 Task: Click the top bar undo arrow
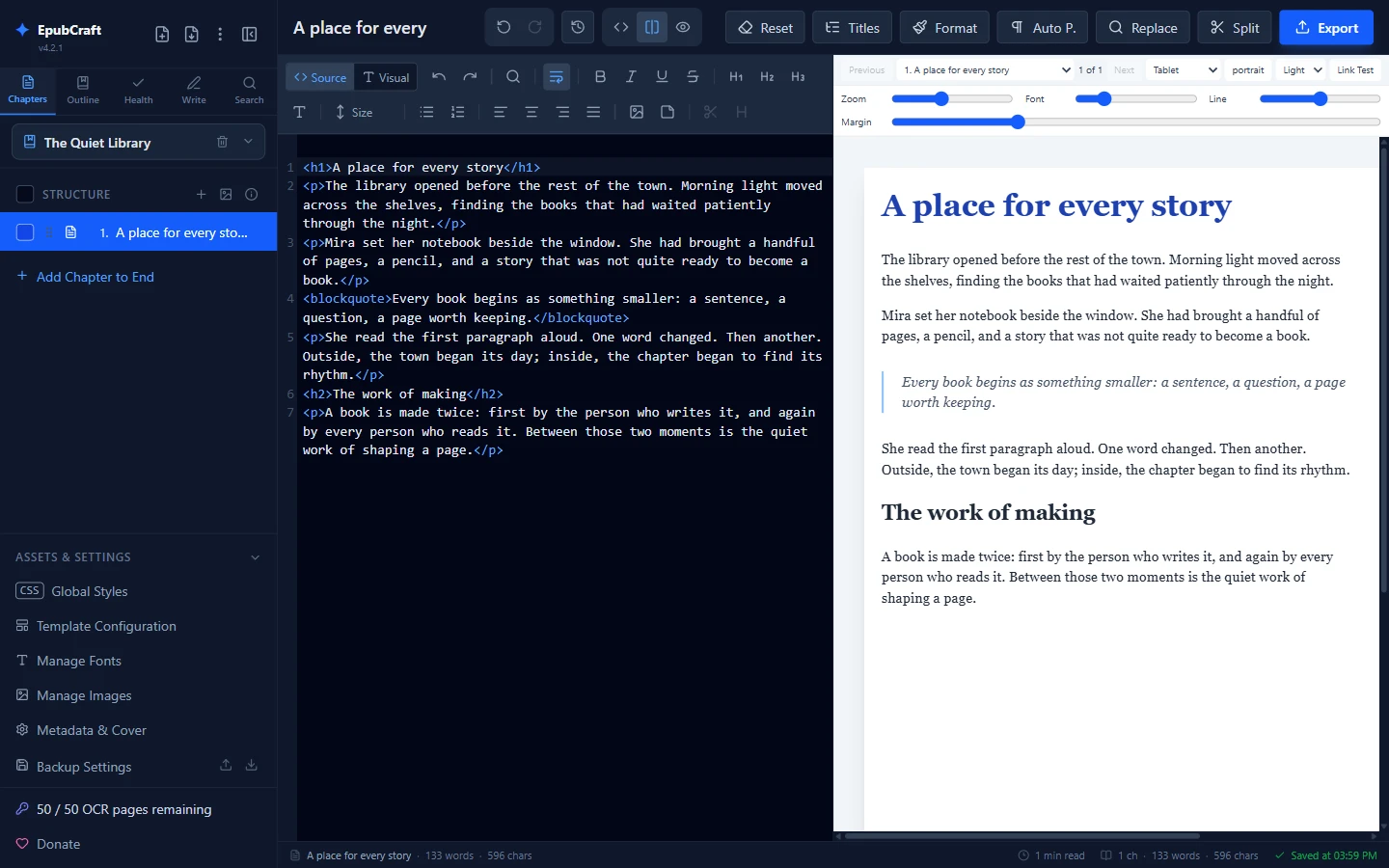coord(504,28)
